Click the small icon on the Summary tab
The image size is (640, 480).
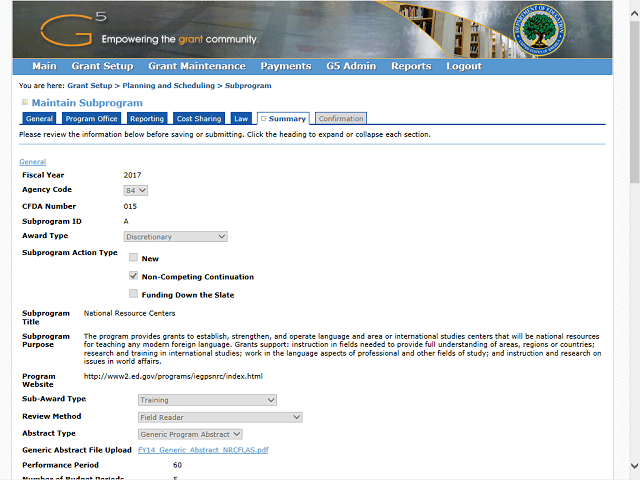[264, 118]
